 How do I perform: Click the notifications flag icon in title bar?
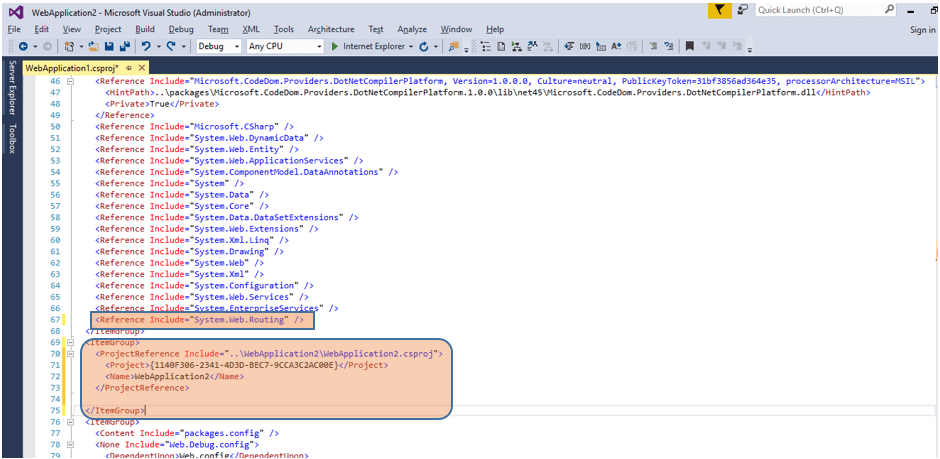[x=718, y=10]
